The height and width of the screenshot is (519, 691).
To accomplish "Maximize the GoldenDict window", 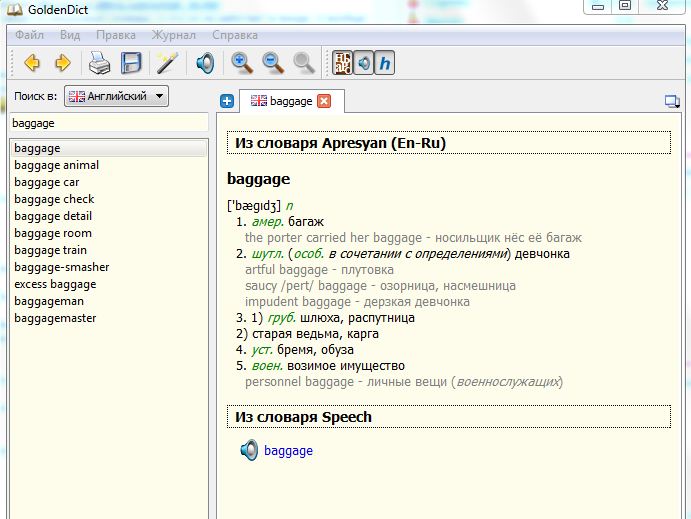I will point(625,6).
